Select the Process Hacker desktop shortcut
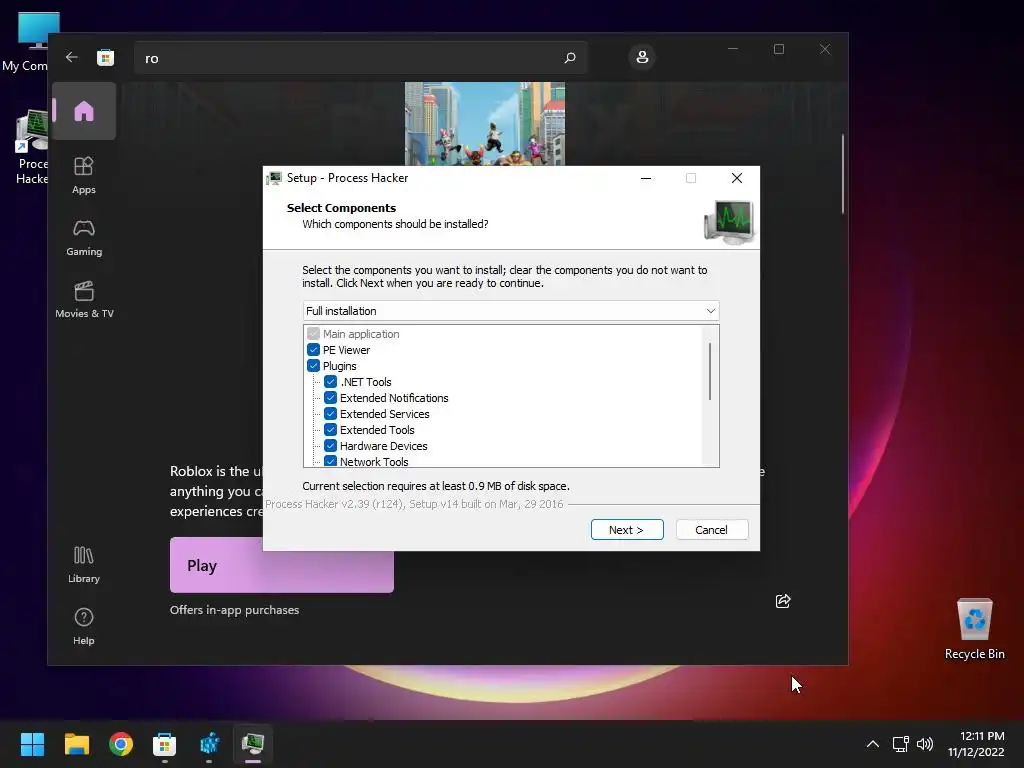Screen dimensions: 1024x768 tap(31, 148)
